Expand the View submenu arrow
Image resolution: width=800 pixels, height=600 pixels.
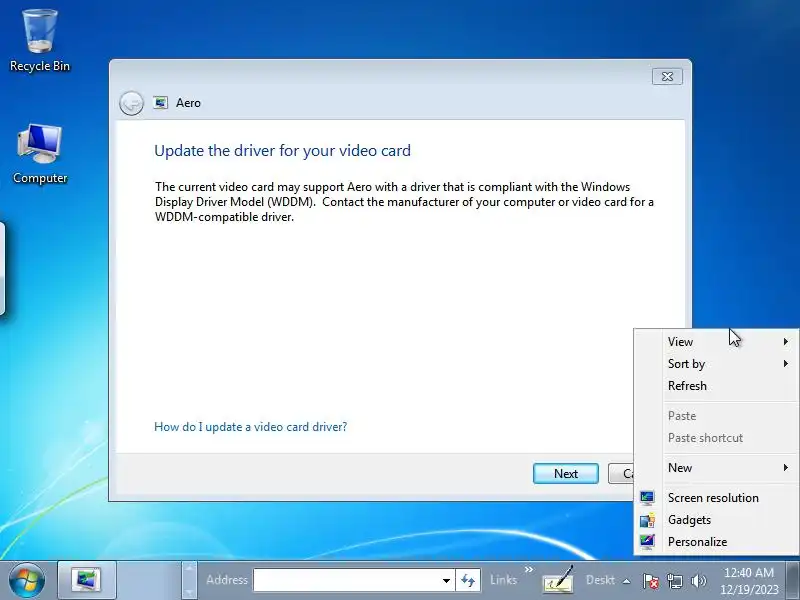pyautogui.click(x=786, y=341)
